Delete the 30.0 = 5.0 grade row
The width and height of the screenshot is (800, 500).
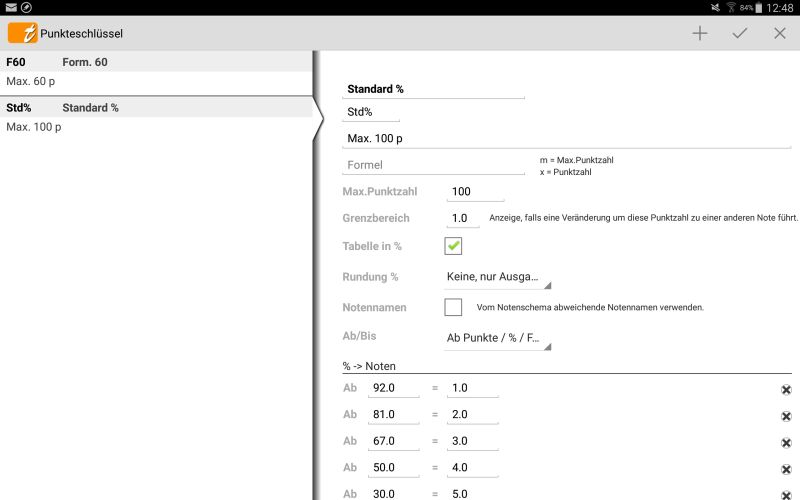(x=786, y=495)
